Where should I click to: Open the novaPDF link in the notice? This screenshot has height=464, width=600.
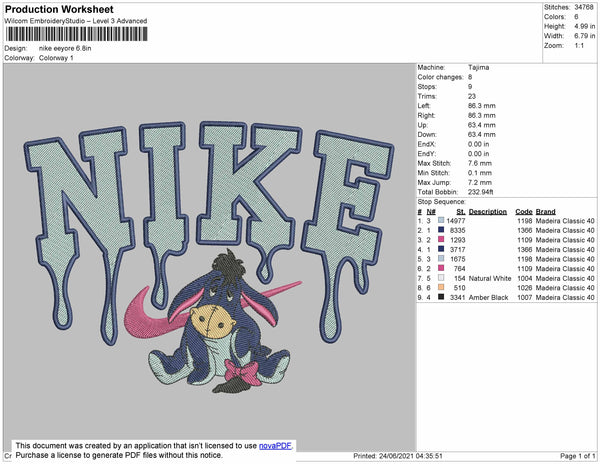(275, 446)
